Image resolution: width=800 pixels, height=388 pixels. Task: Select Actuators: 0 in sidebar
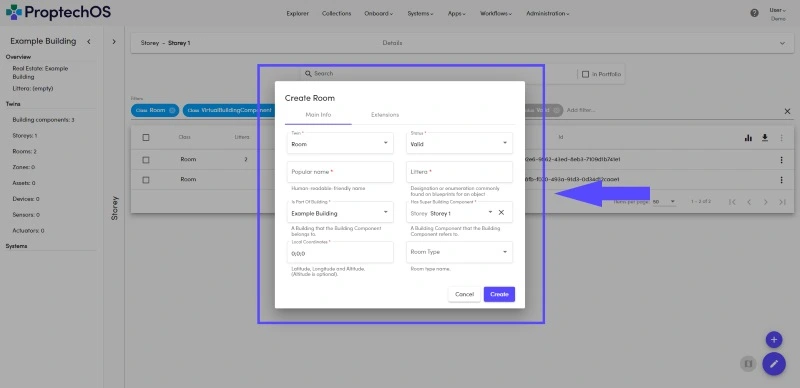[28, 231]
